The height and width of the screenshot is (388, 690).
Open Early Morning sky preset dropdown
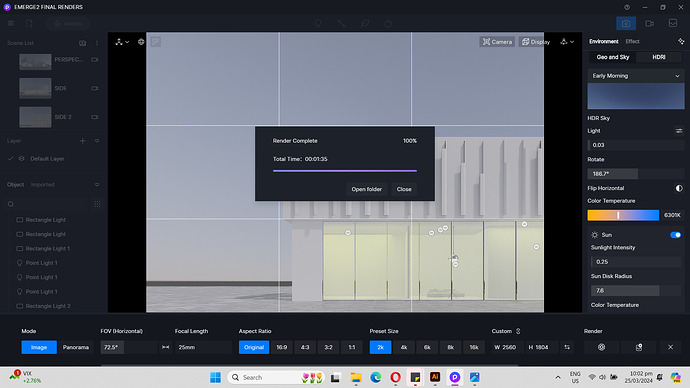click(x=635, y=76)
